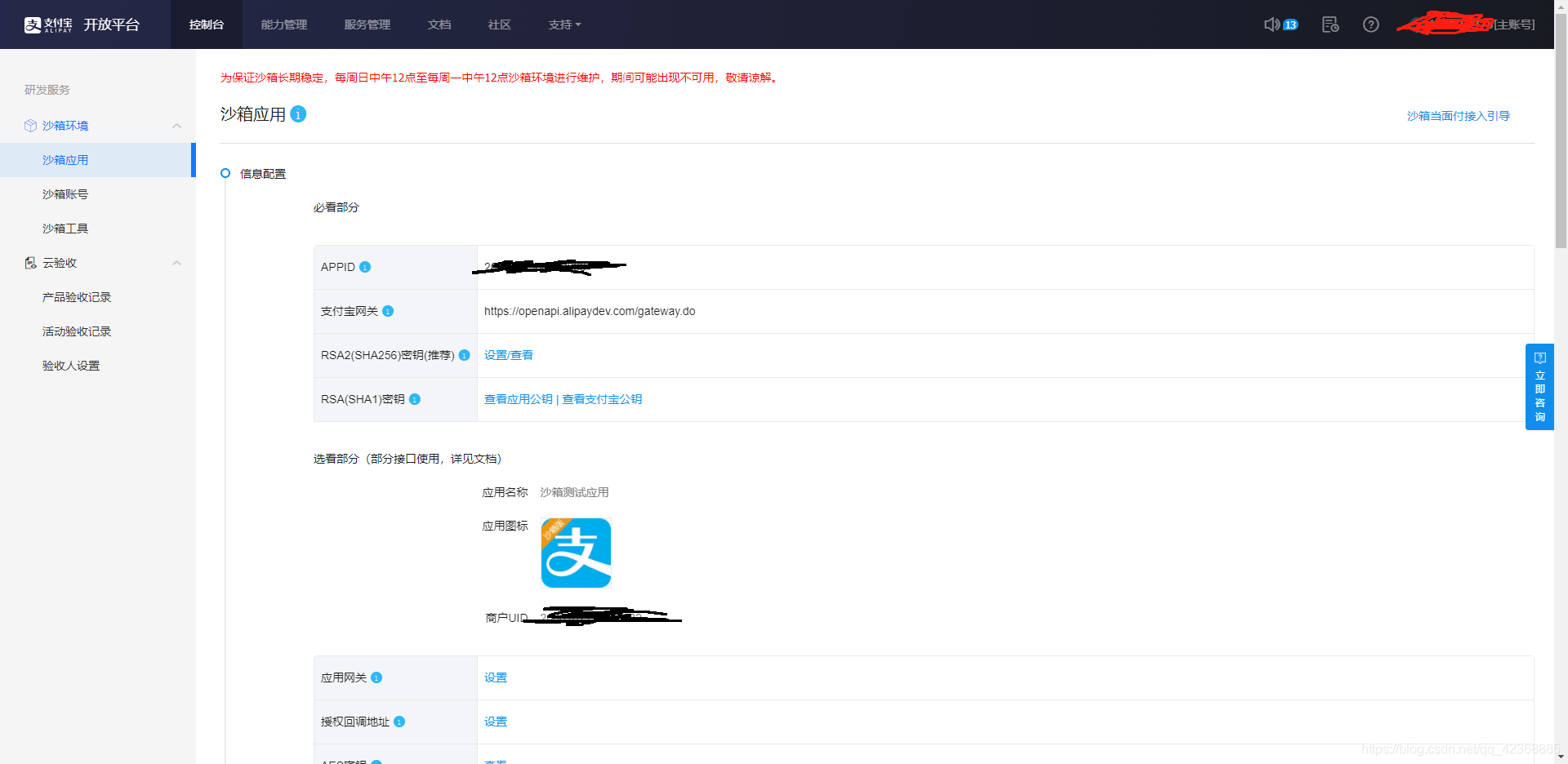This screenshot has width=1568, height=764.
Task: Click the 信息配置 step circle marker
Action: coord(225,173)
